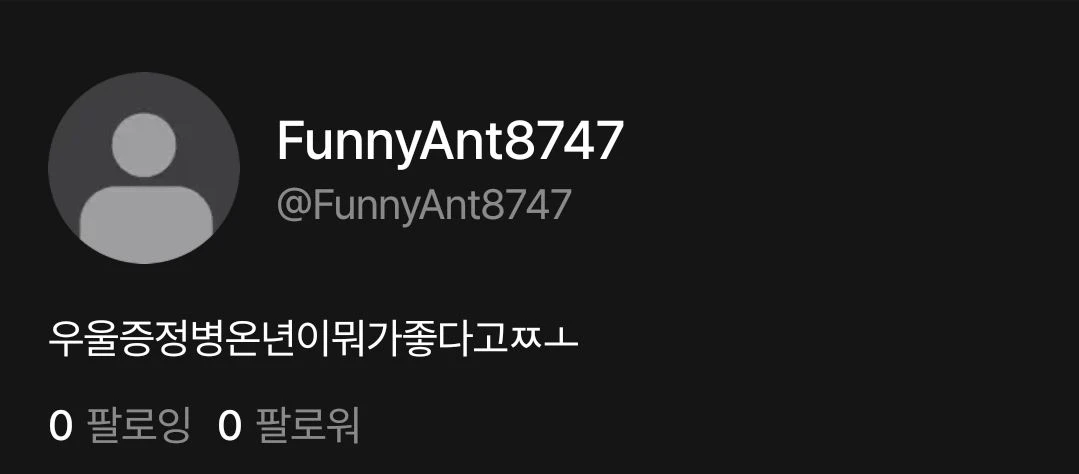The height and width of the screenshot is (474, 1079).
Task: View the circular profile picture placeholder
Action: [144, 168]
